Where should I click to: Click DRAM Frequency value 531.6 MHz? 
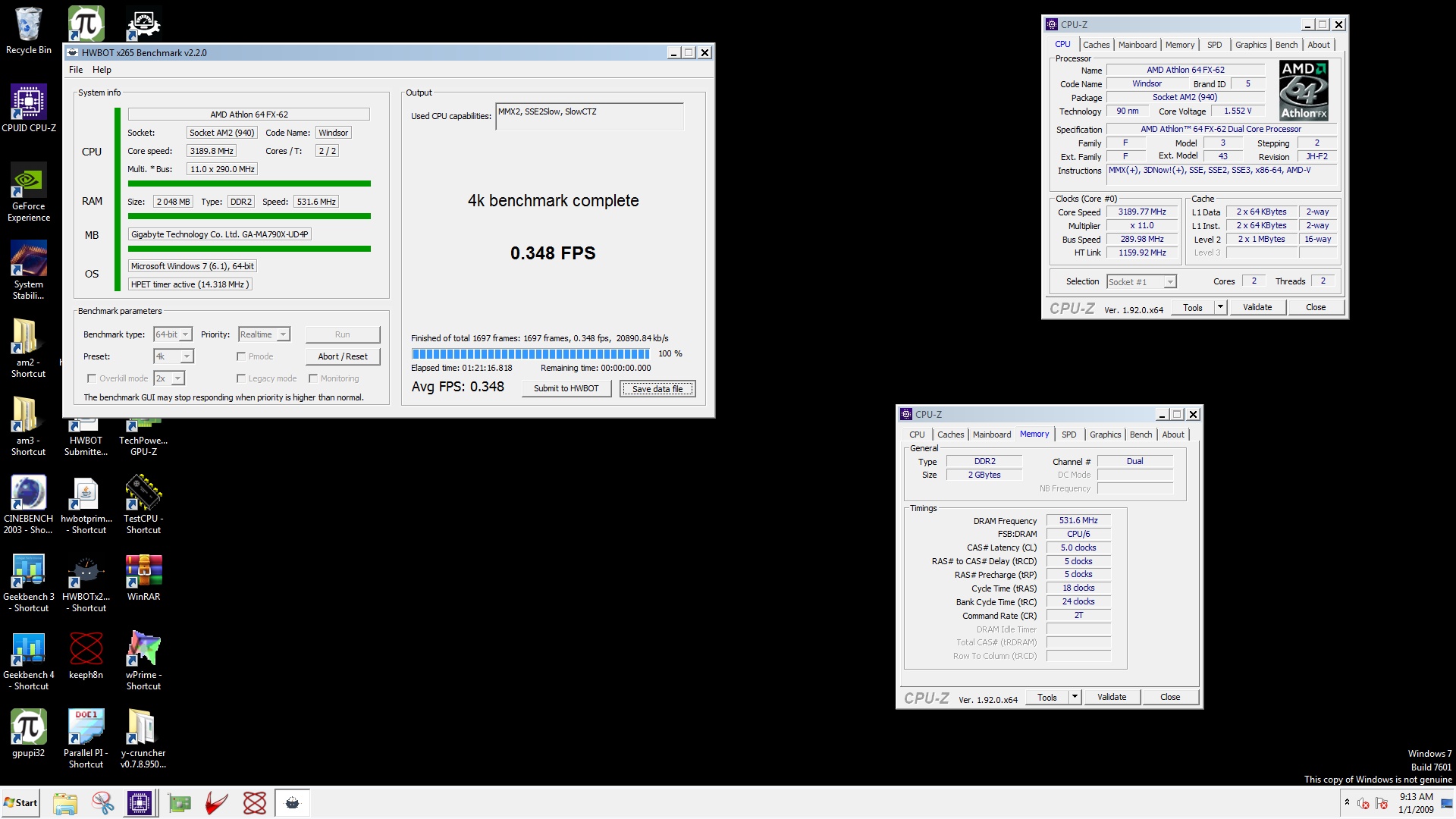(x=1078, y=520)
